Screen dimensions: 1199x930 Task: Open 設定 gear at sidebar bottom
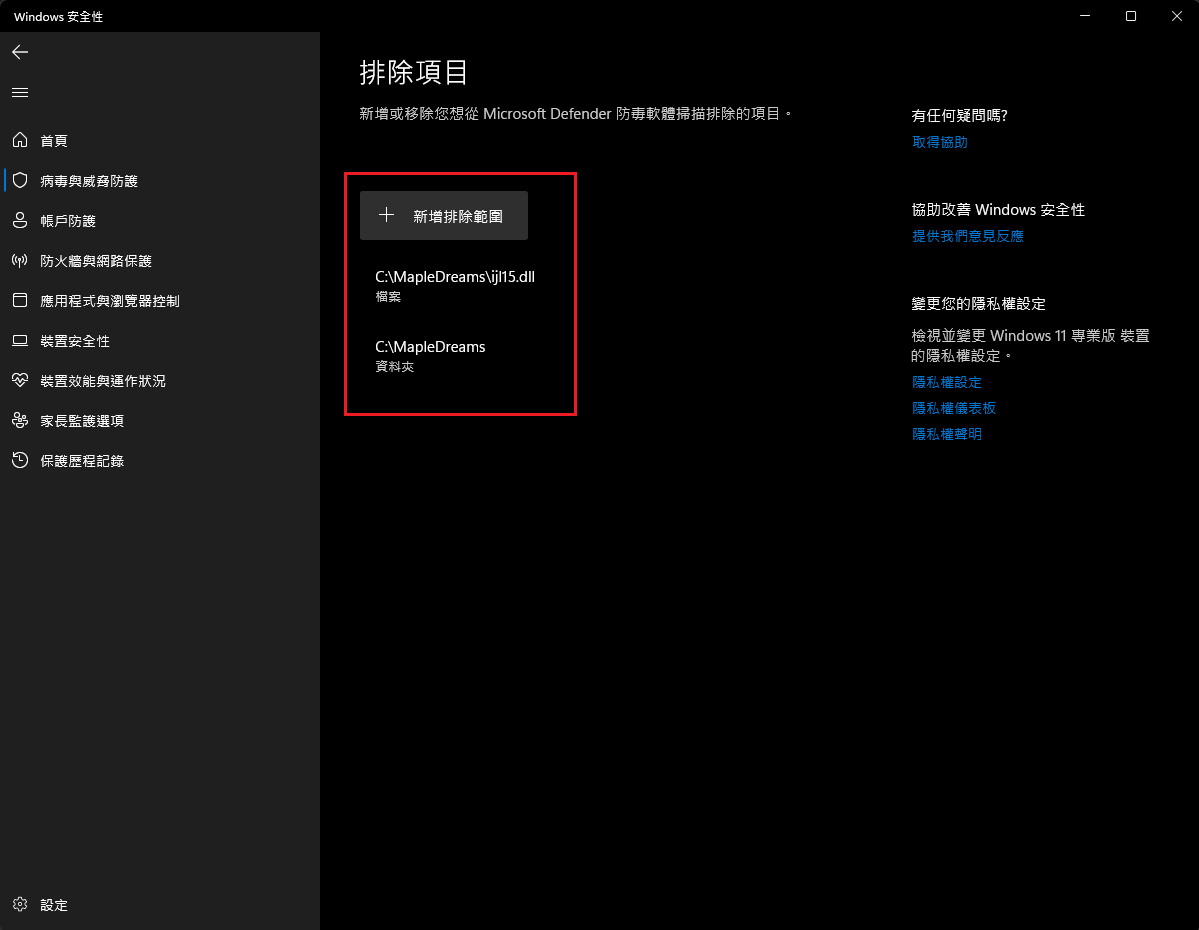[20, 905]
